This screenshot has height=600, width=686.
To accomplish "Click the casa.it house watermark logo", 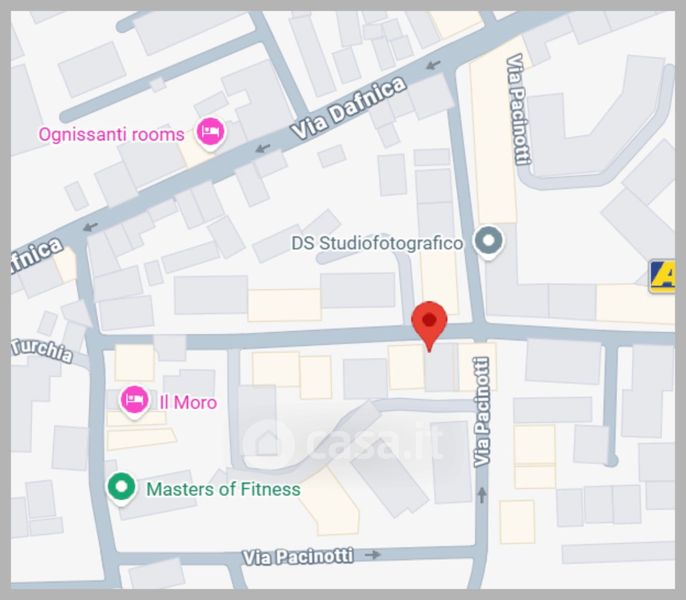I will 267,442.
